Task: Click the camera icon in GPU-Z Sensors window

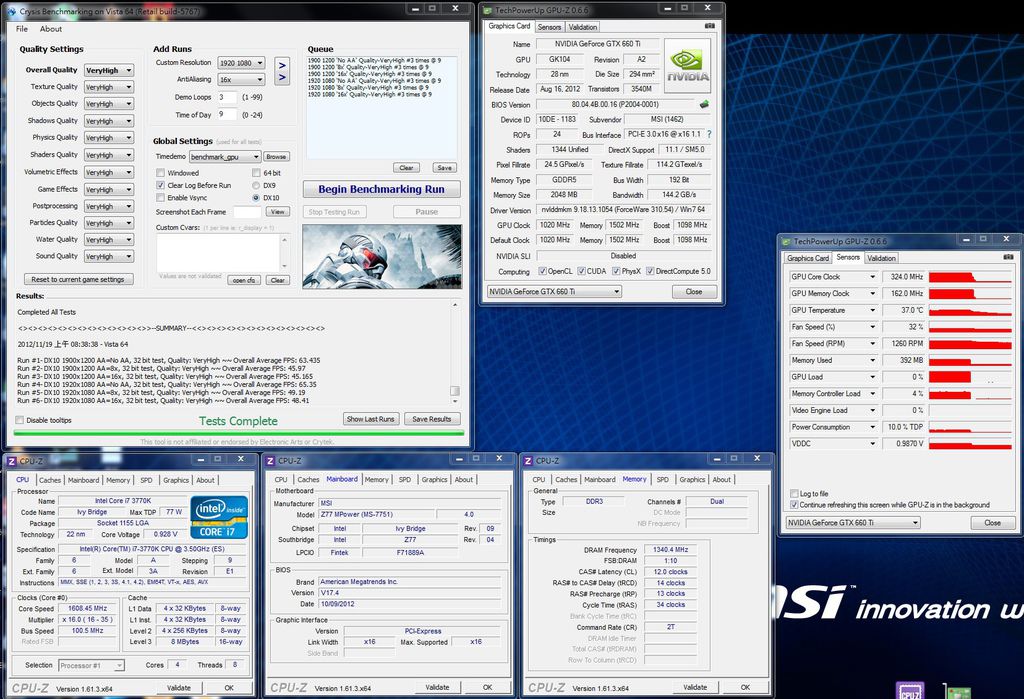Action: click(1008, 257)
